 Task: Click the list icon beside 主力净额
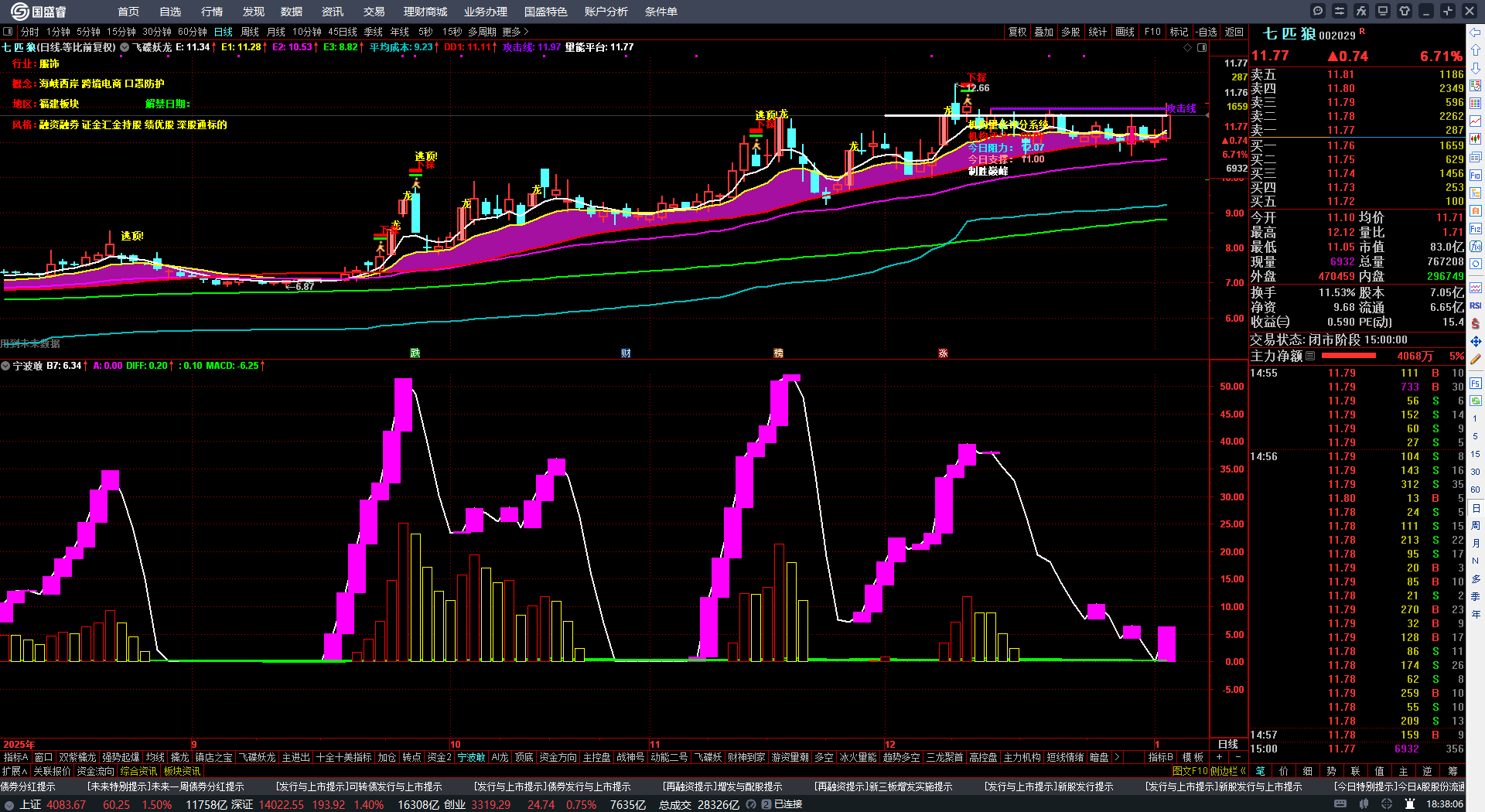tap(1310, 356)
